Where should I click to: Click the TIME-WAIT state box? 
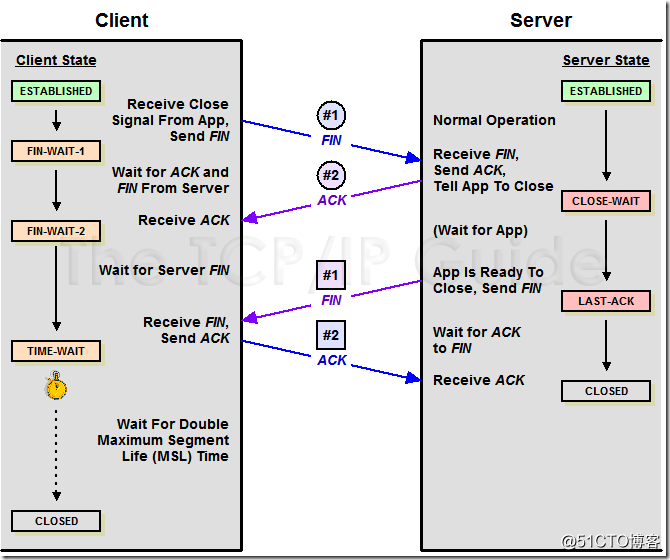[x=56, y=351]
